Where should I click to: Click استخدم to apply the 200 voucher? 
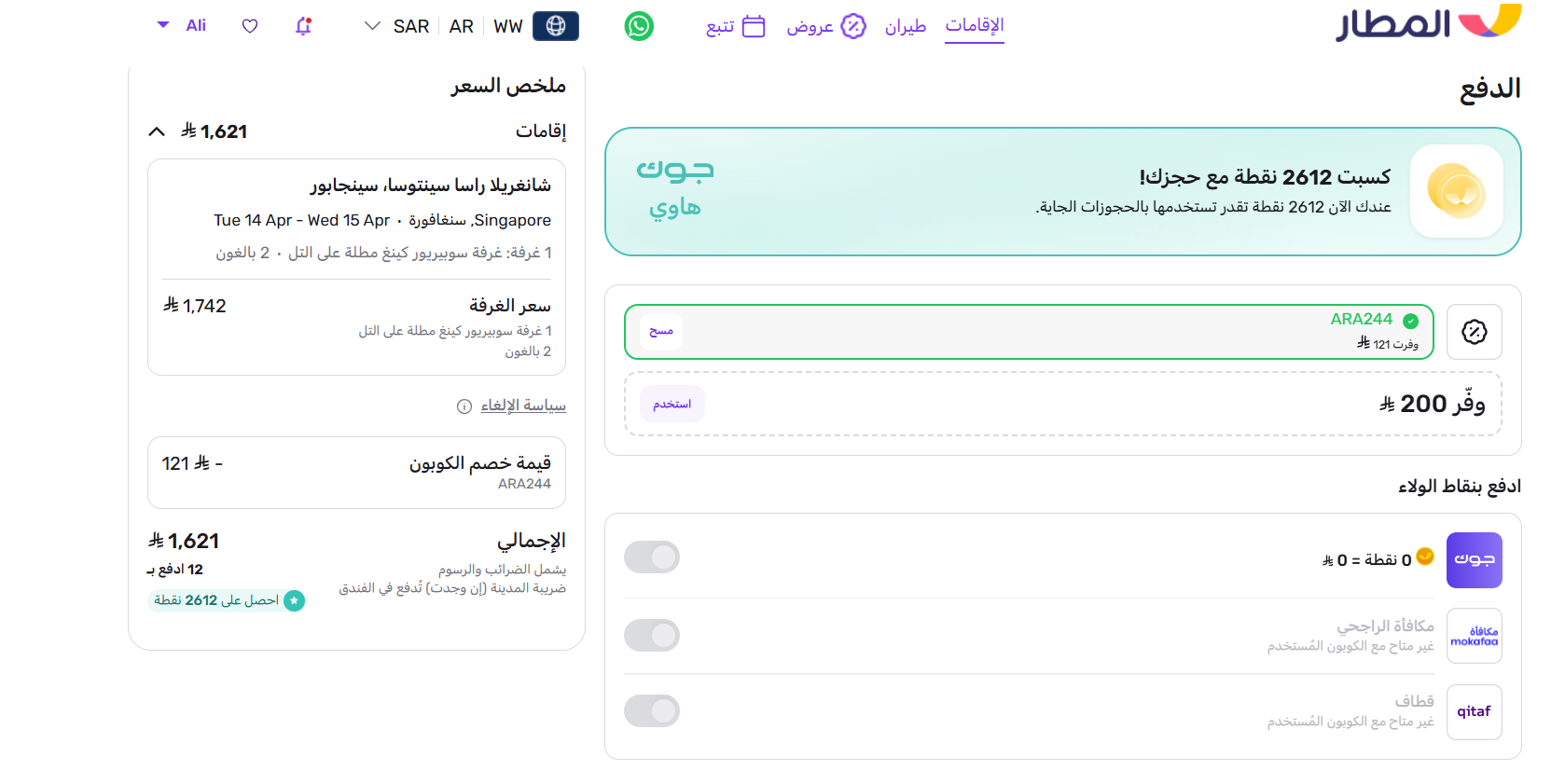tap(672, 403)
